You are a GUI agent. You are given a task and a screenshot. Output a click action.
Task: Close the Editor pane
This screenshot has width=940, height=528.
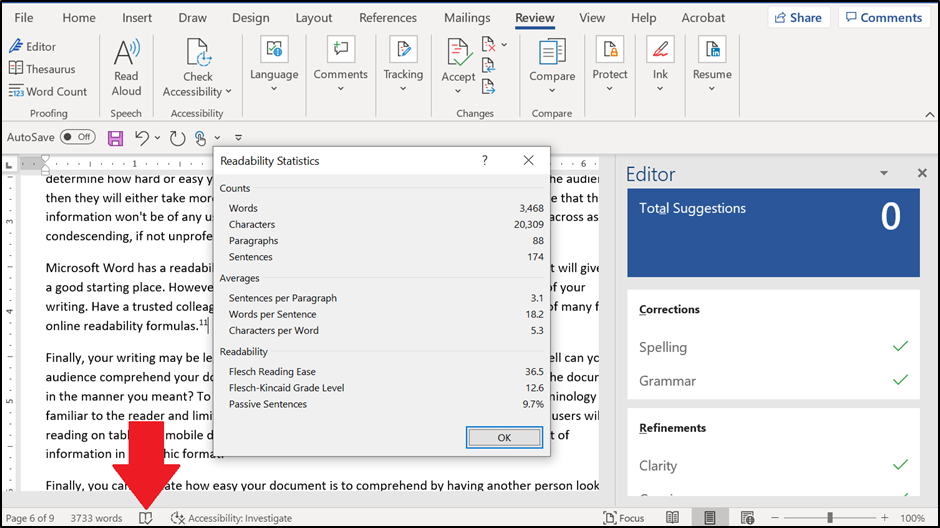(922, 173)
